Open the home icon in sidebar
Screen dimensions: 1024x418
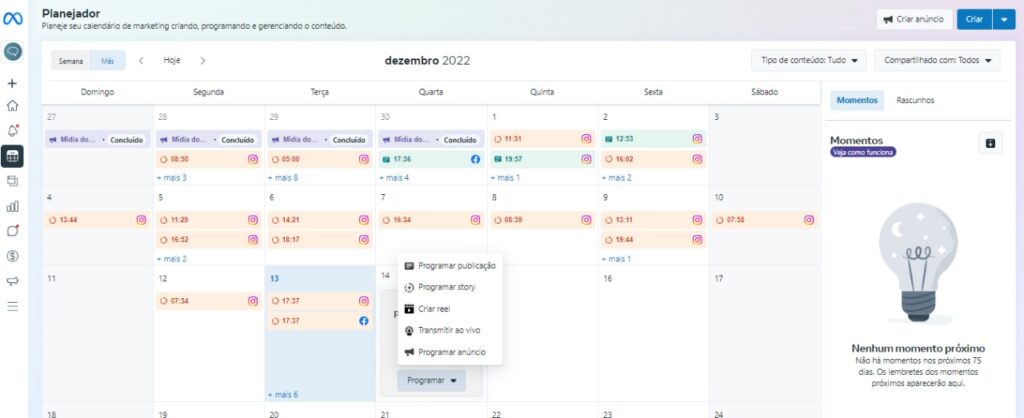[x=13, y=105]
